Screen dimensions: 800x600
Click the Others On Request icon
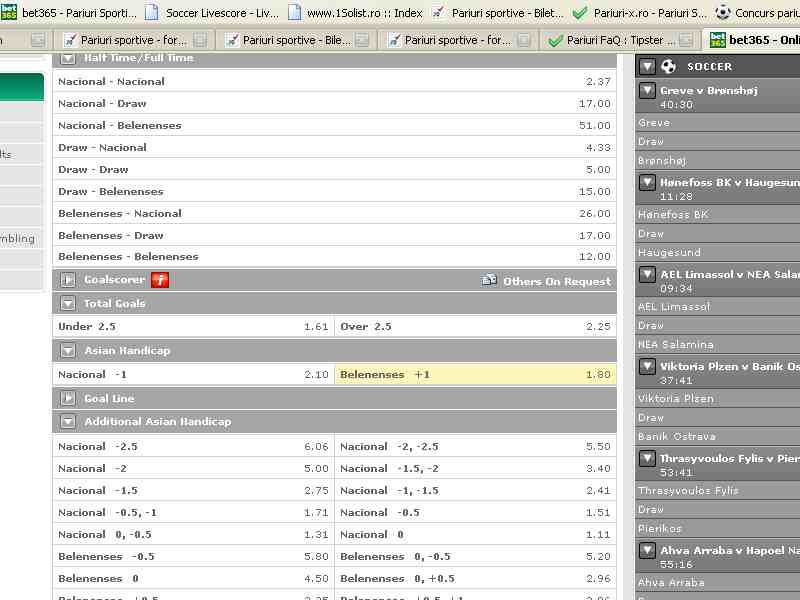pos(489,280)
